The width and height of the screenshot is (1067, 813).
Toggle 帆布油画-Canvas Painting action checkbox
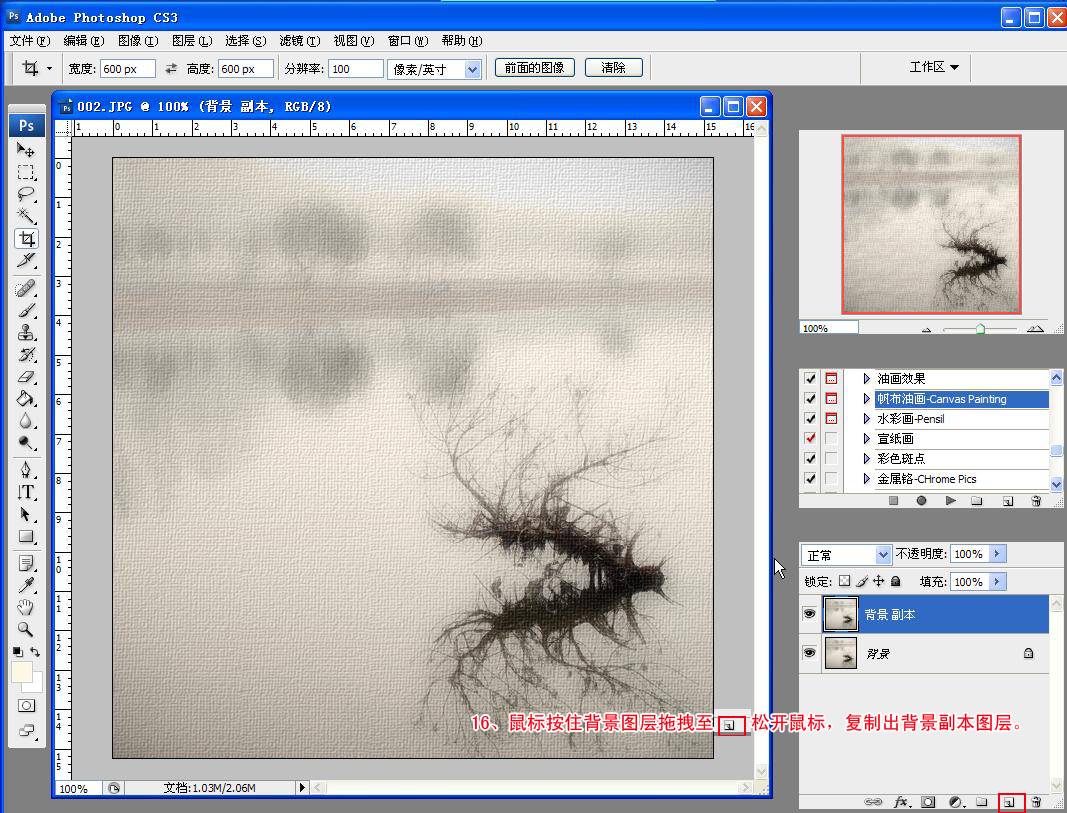[x=810, y=399]
